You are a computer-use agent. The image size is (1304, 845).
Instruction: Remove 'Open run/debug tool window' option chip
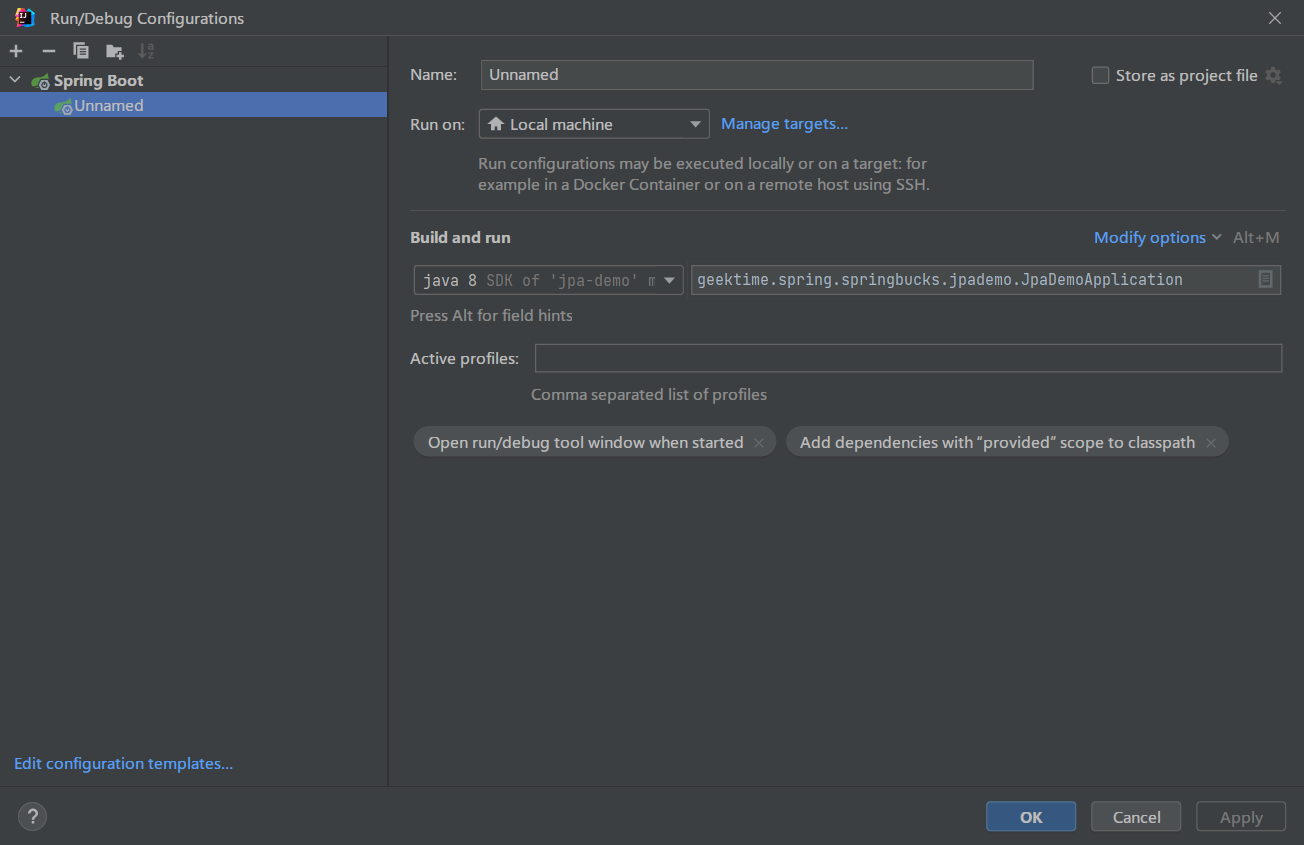pyautogui.click(x=759, y=443)
